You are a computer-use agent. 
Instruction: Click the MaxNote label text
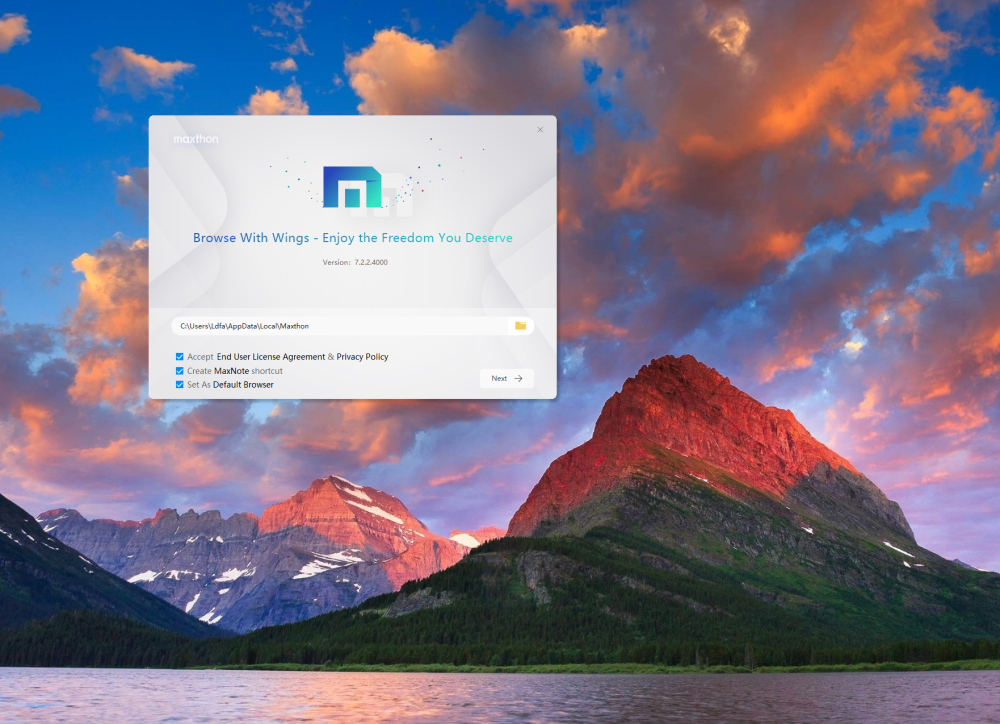point(232,371)
